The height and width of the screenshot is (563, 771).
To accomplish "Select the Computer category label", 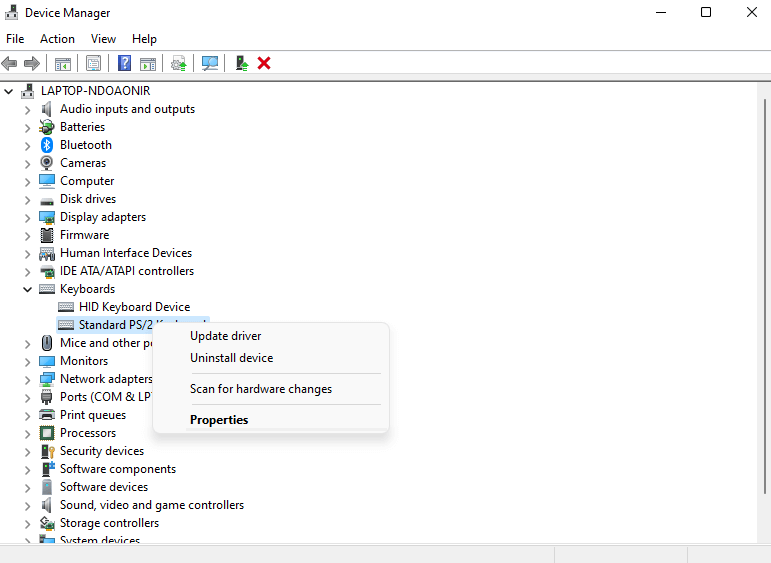I will click(87, 181).
